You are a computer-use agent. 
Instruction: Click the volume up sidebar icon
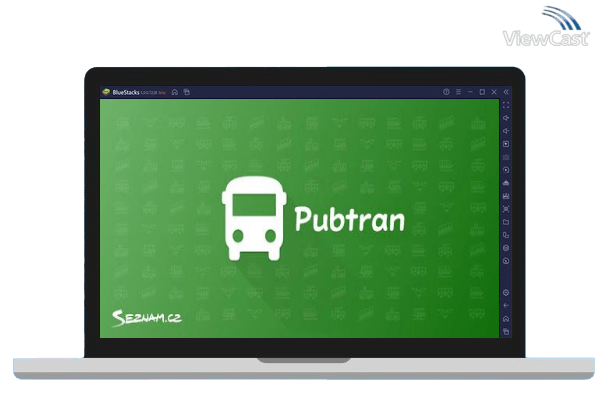click(506, 118)
